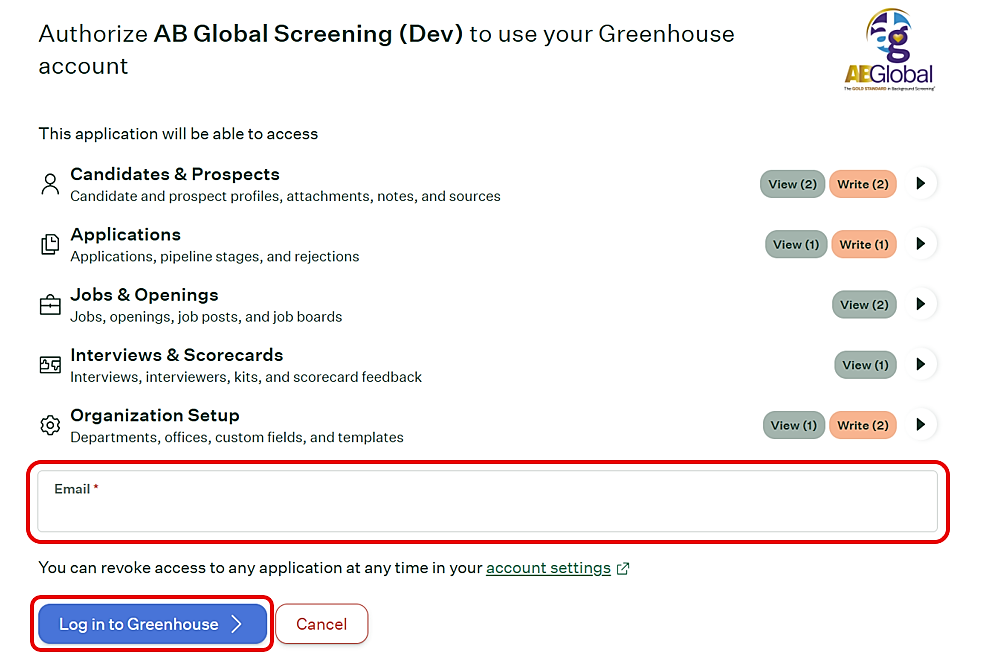Expand the Applications permissions arrow
988x664 pixels.
coord(921,244)
